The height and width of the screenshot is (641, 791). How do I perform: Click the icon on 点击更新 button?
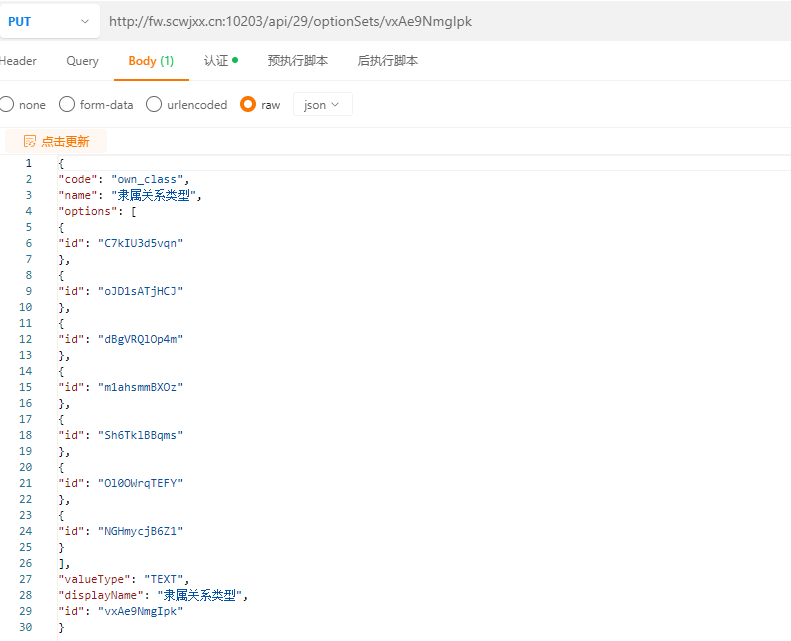coord(30,141)
